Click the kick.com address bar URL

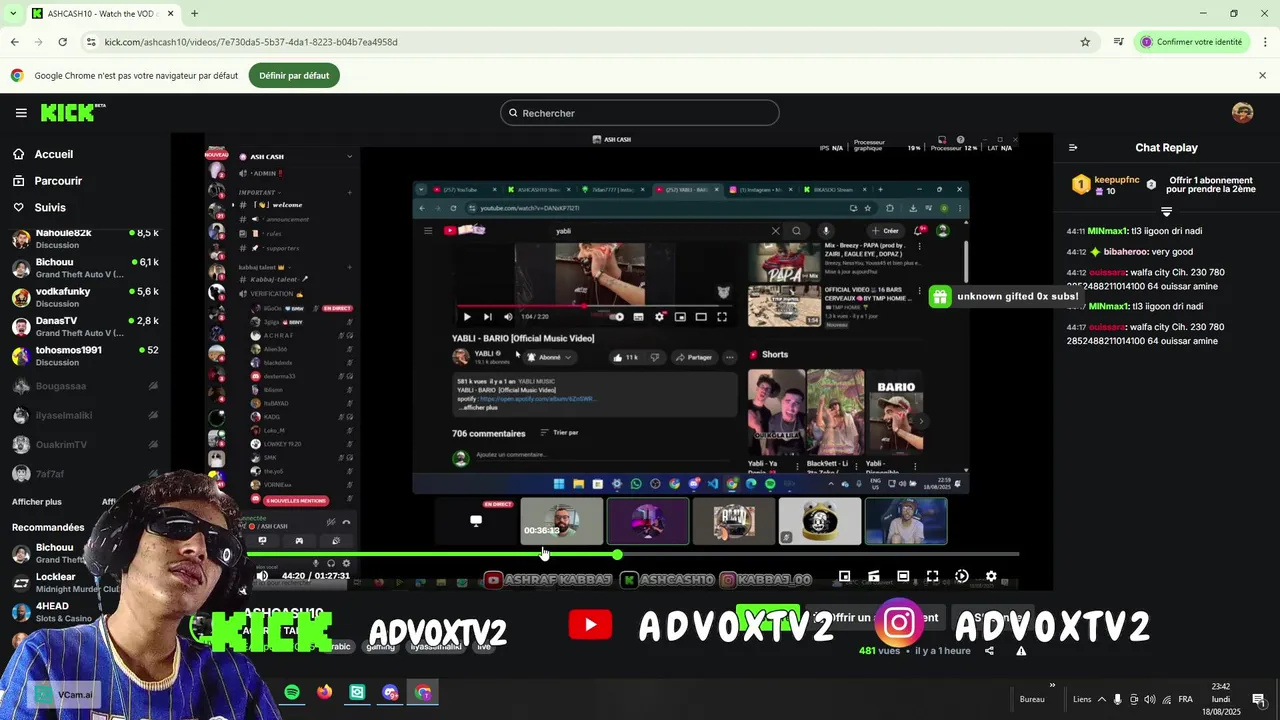pyautogui.click(x=251, y=42)
